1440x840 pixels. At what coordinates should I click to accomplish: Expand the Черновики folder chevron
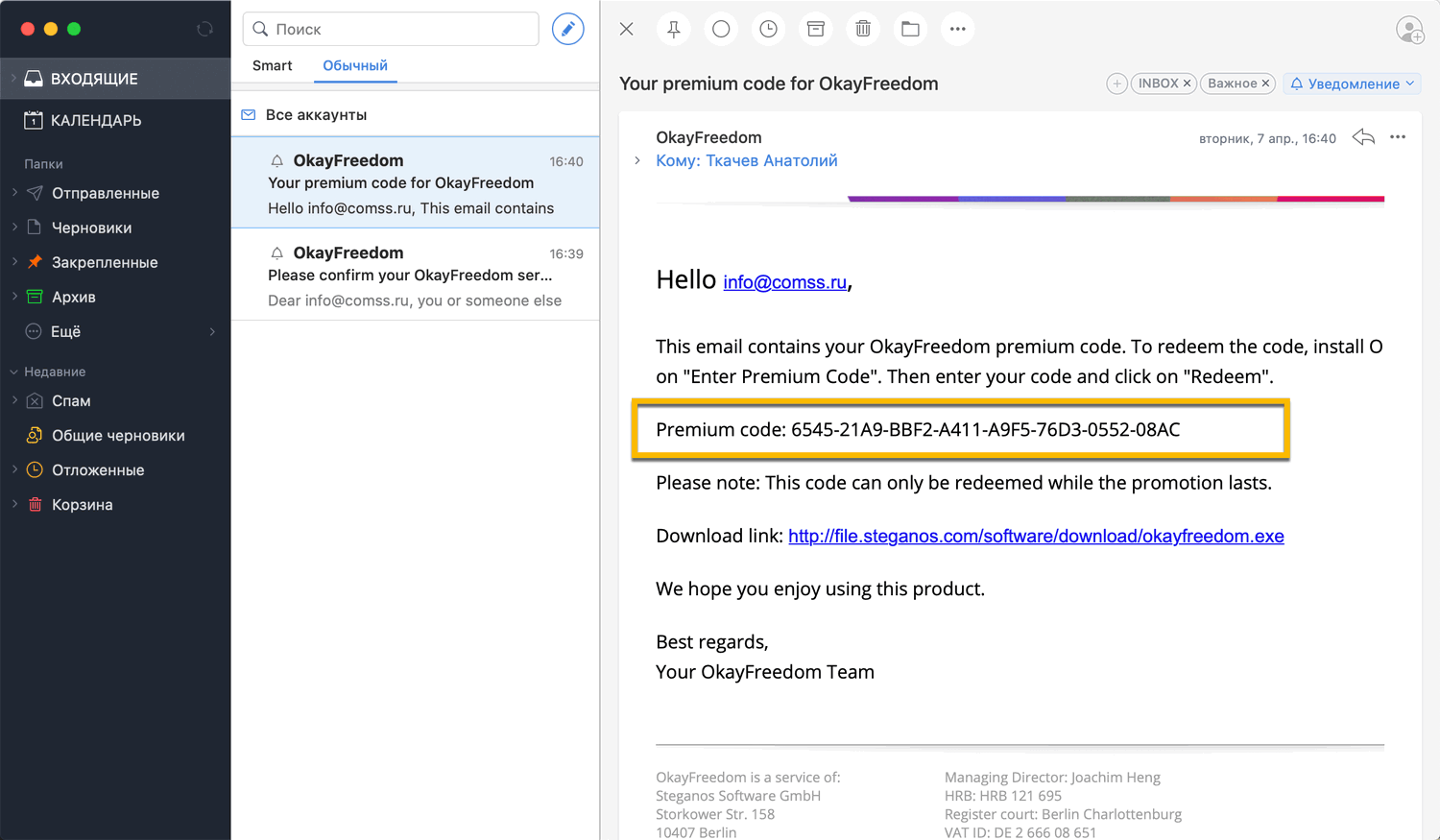13,228
